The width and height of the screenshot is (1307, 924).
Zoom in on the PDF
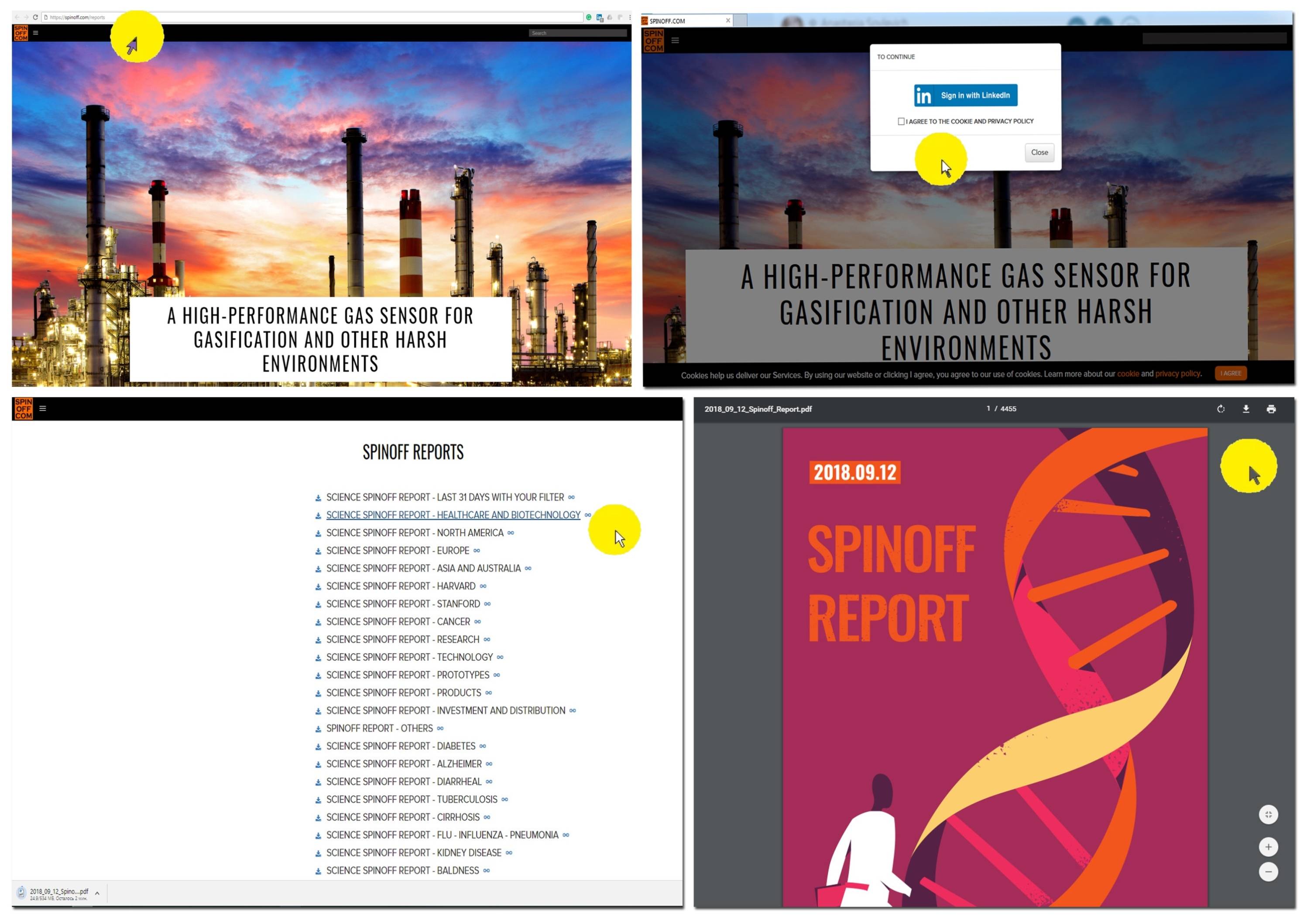click(x=1268, y=847)
